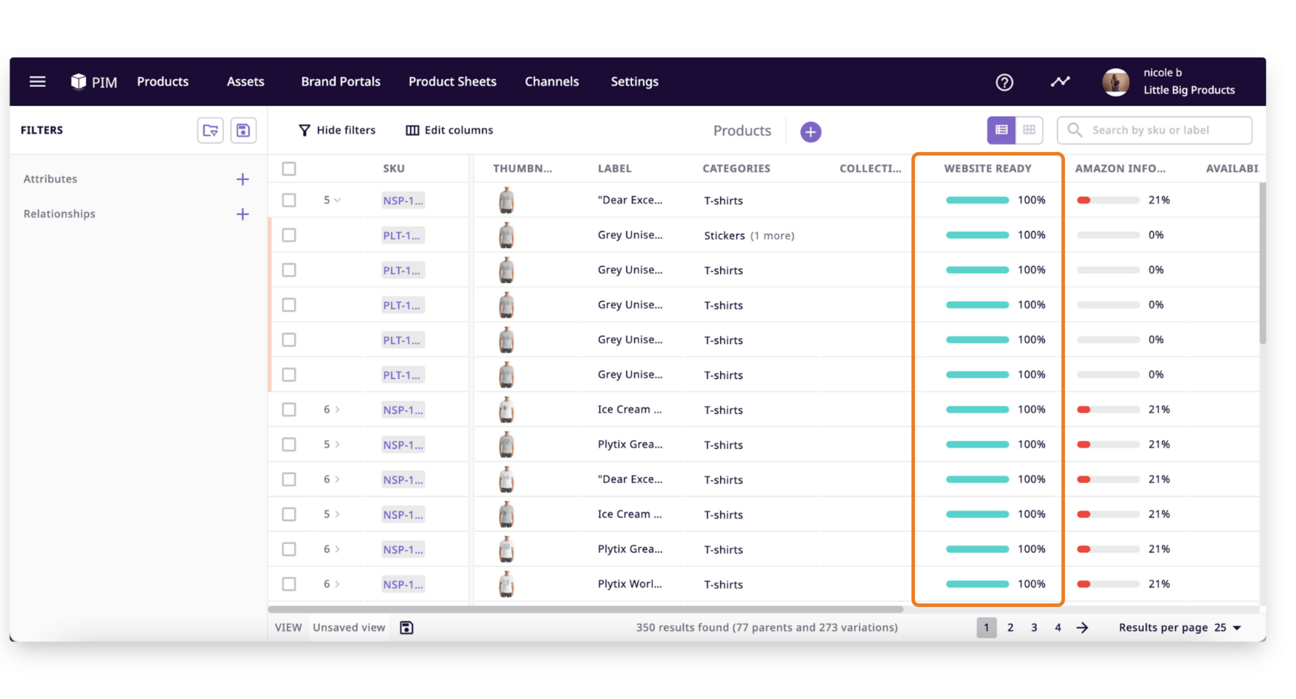The width and height of the screenshot is (1296, 699).
Task: Switch to the grid view layout
Action: pos(1029,130)
